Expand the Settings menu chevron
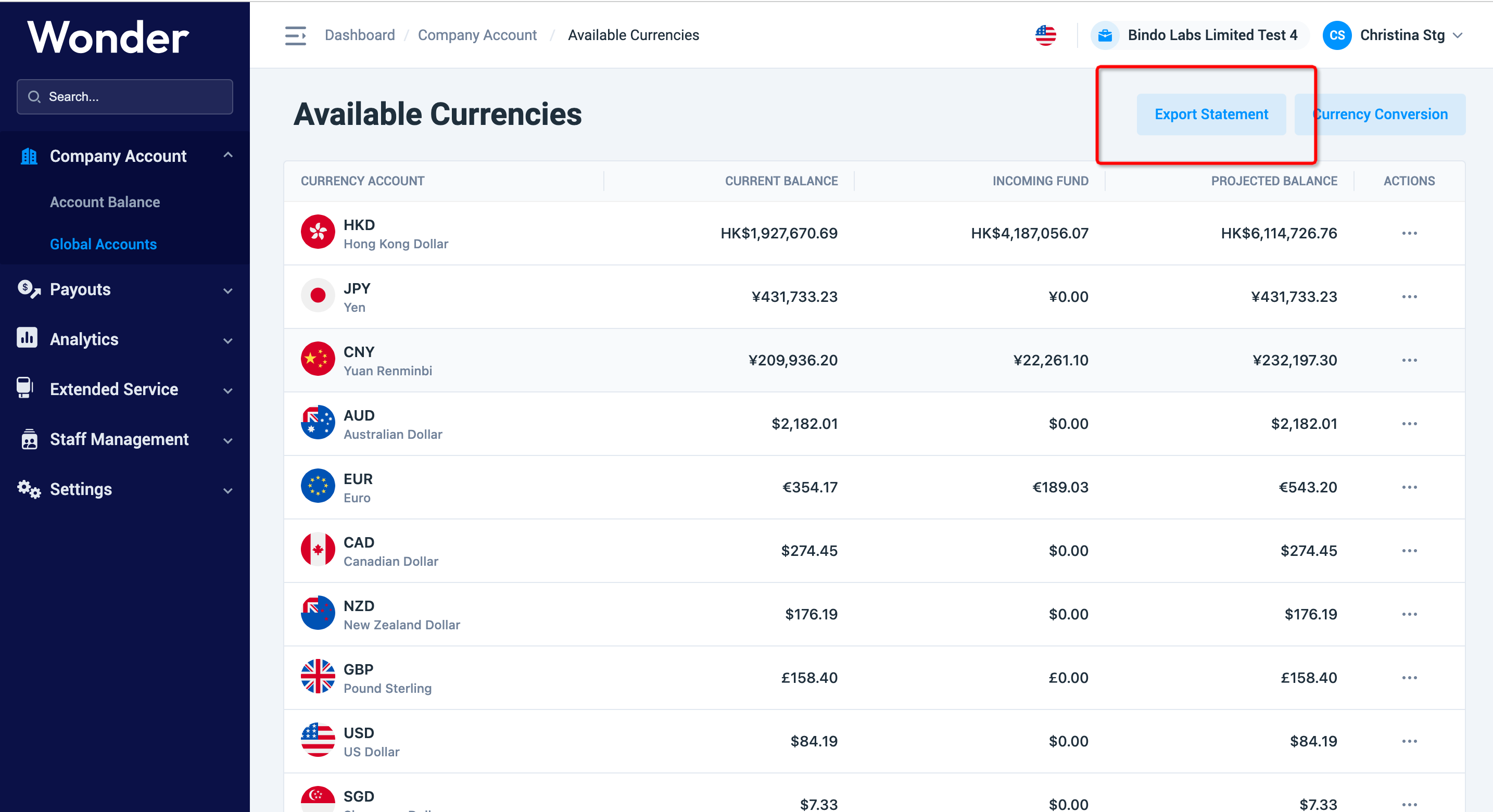This screenshot has width=1493, height=812. (x=228, y=490)
